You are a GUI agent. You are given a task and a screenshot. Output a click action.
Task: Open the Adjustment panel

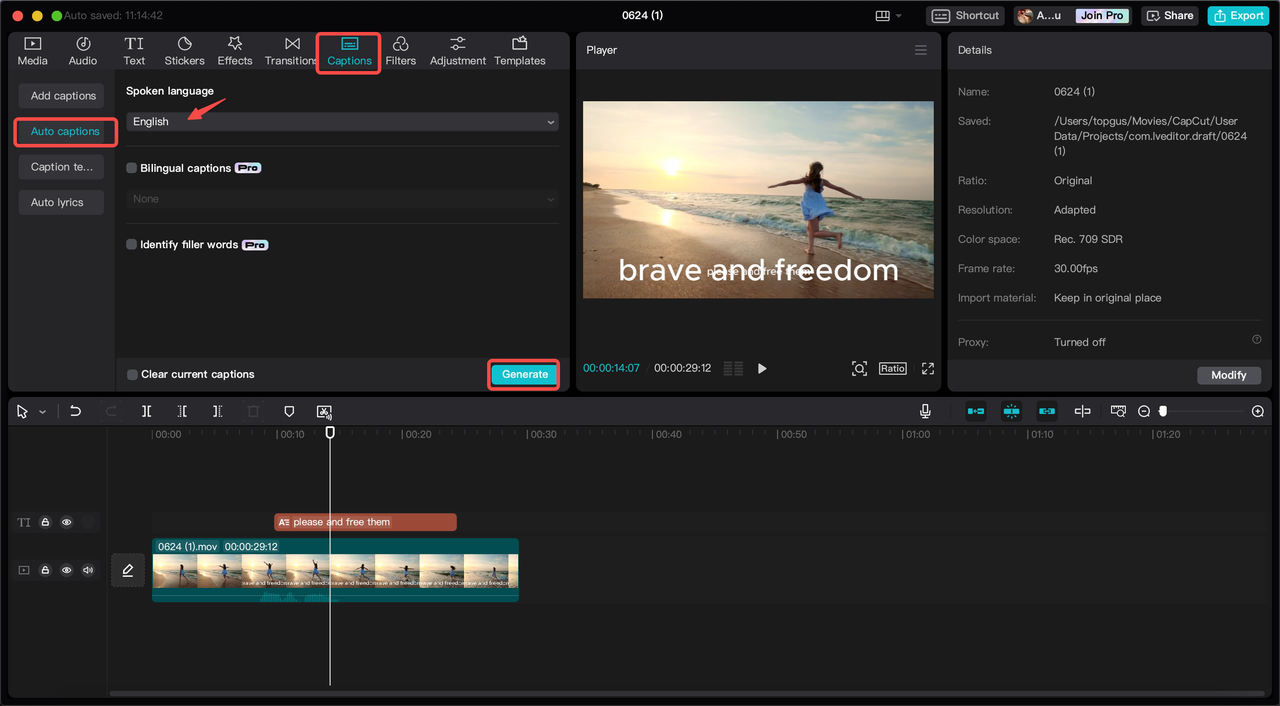(458, 51)
